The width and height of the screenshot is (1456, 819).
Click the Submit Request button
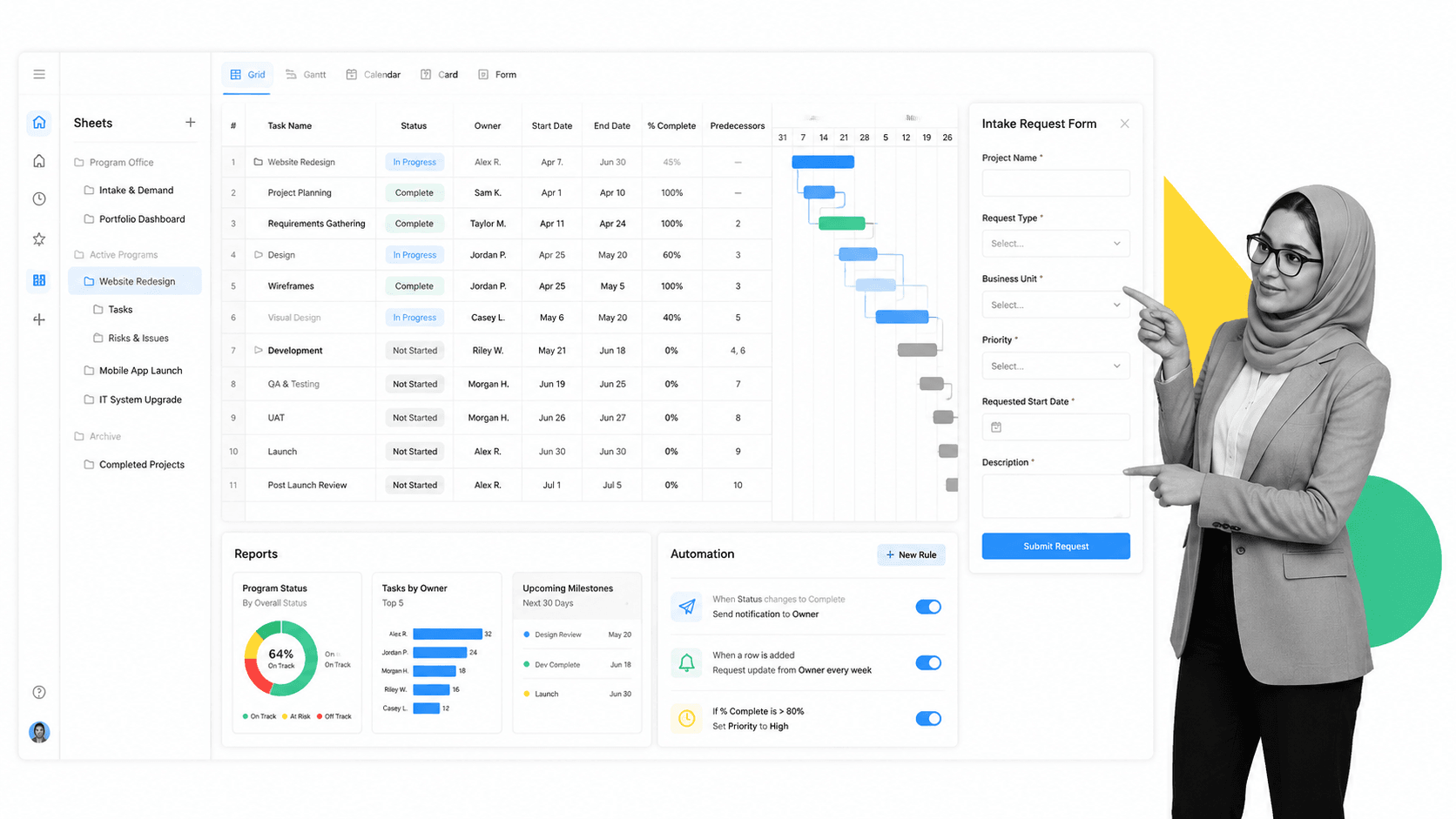tap(1055, 546)
